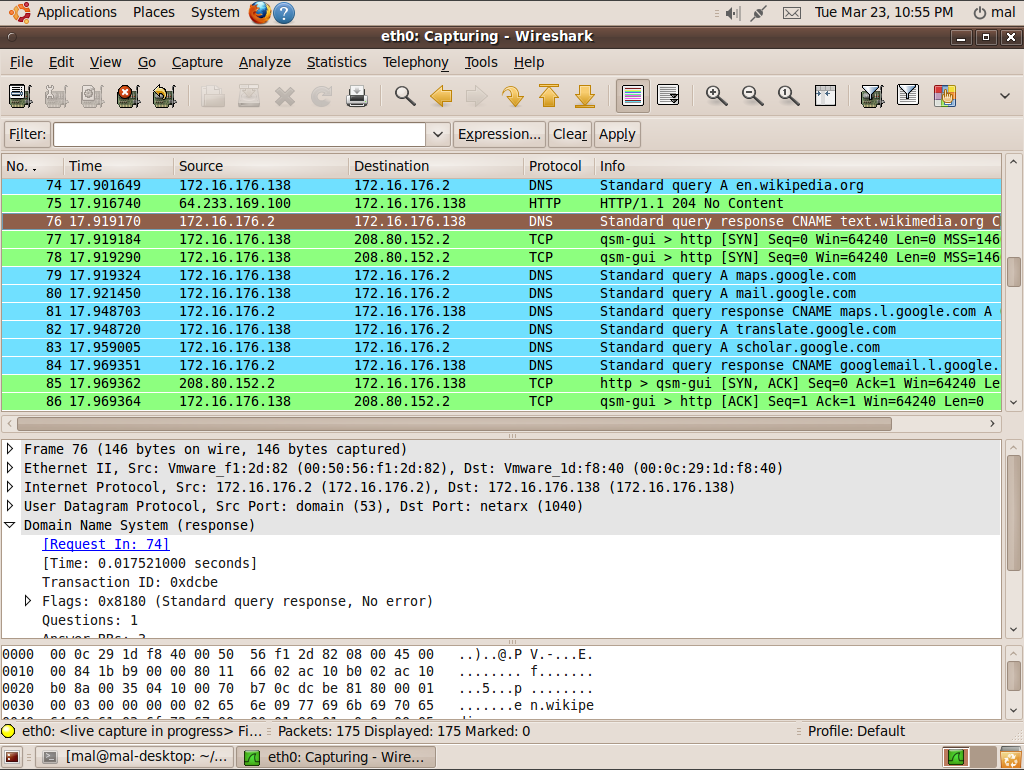The height and width of the screenshot is (770, 1024).
Task: Open the filter history dropdown arrow
Action: click(438, 134)
